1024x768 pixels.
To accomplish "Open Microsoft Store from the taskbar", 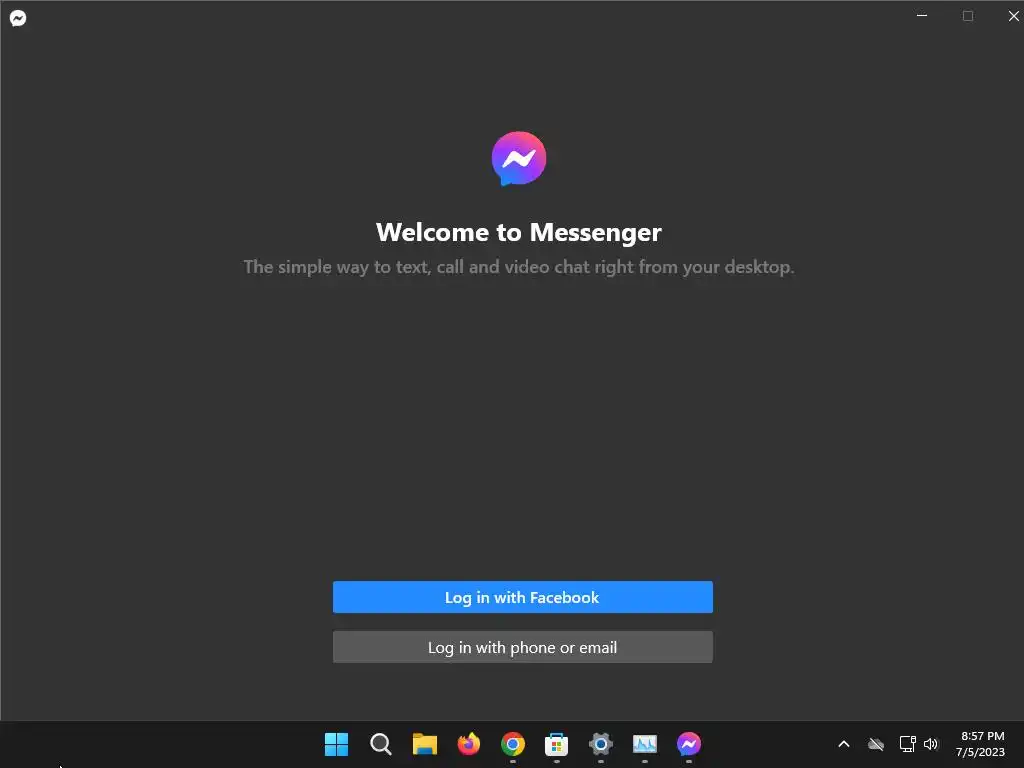I will click(556, 744).
